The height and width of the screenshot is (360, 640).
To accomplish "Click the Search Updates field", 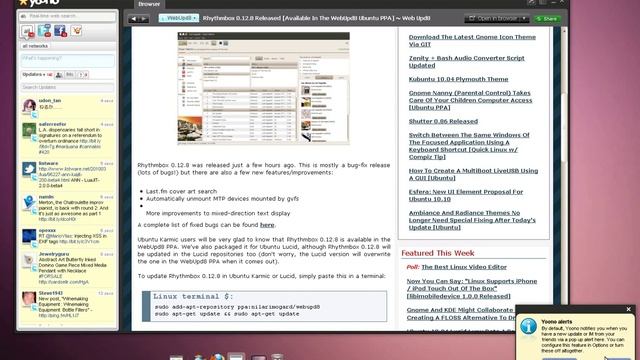I will tap(67, 87).
